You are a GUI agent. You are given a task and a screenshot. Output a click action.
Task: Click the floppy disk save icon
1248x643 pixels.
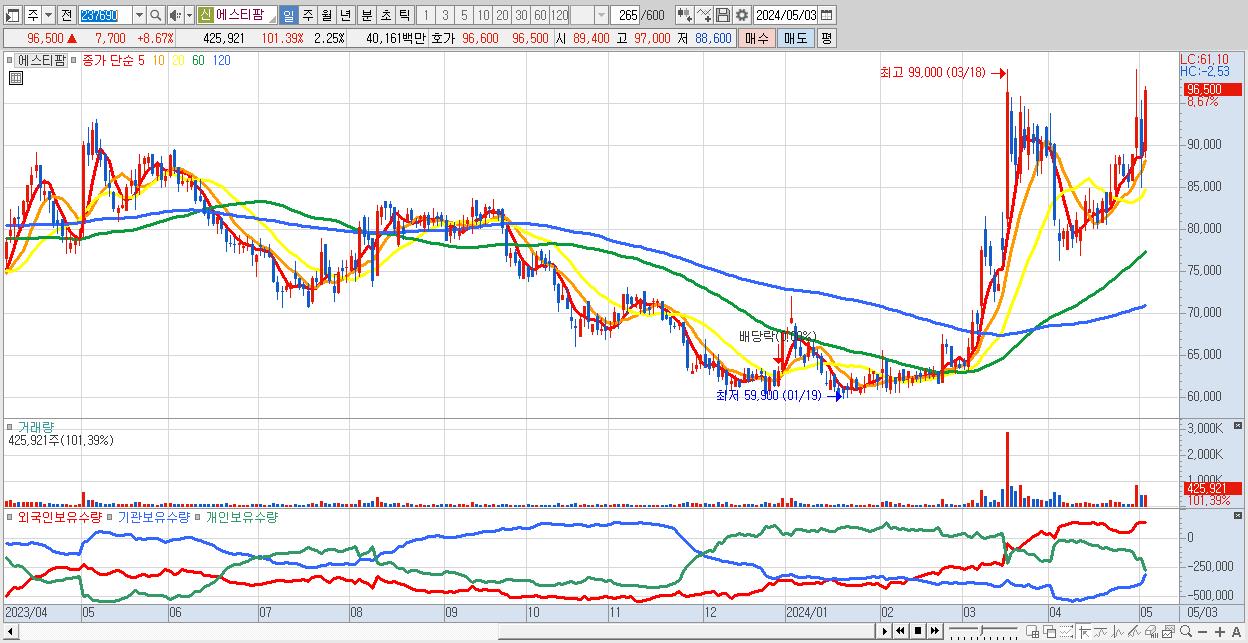tap(723, 15)
